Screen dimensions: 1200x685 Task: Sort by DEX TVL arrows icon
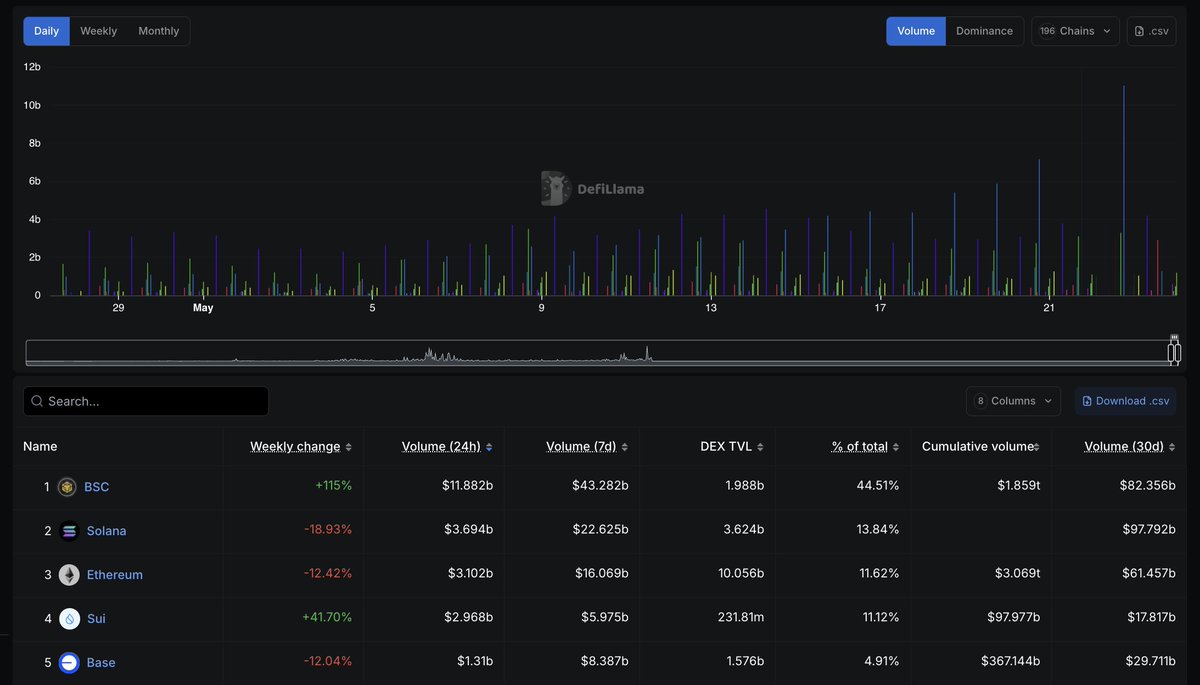760,447
